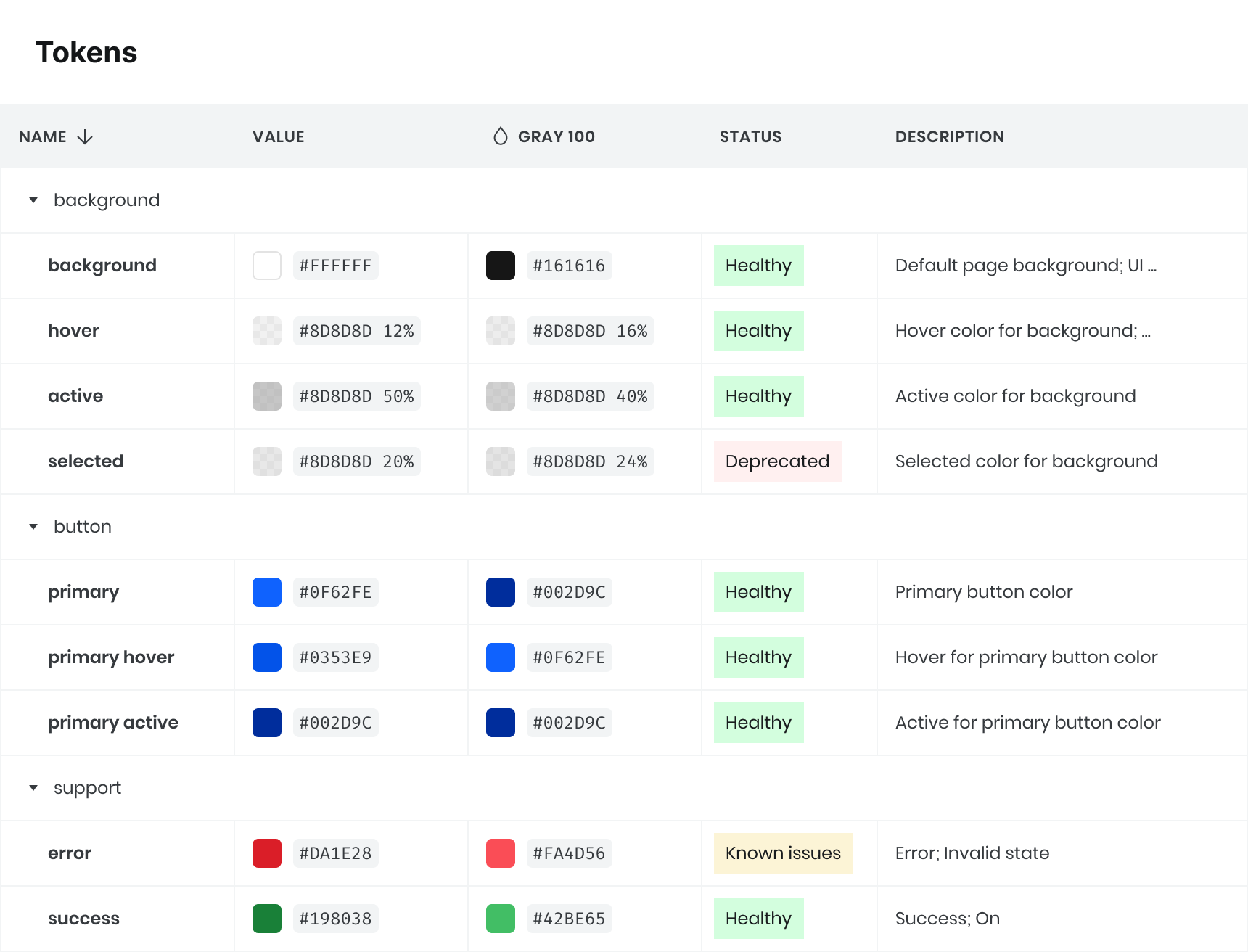Click the red #DA1E28 error swatch
Viewport: 1248px width, 952px height.
pos(266,853)
